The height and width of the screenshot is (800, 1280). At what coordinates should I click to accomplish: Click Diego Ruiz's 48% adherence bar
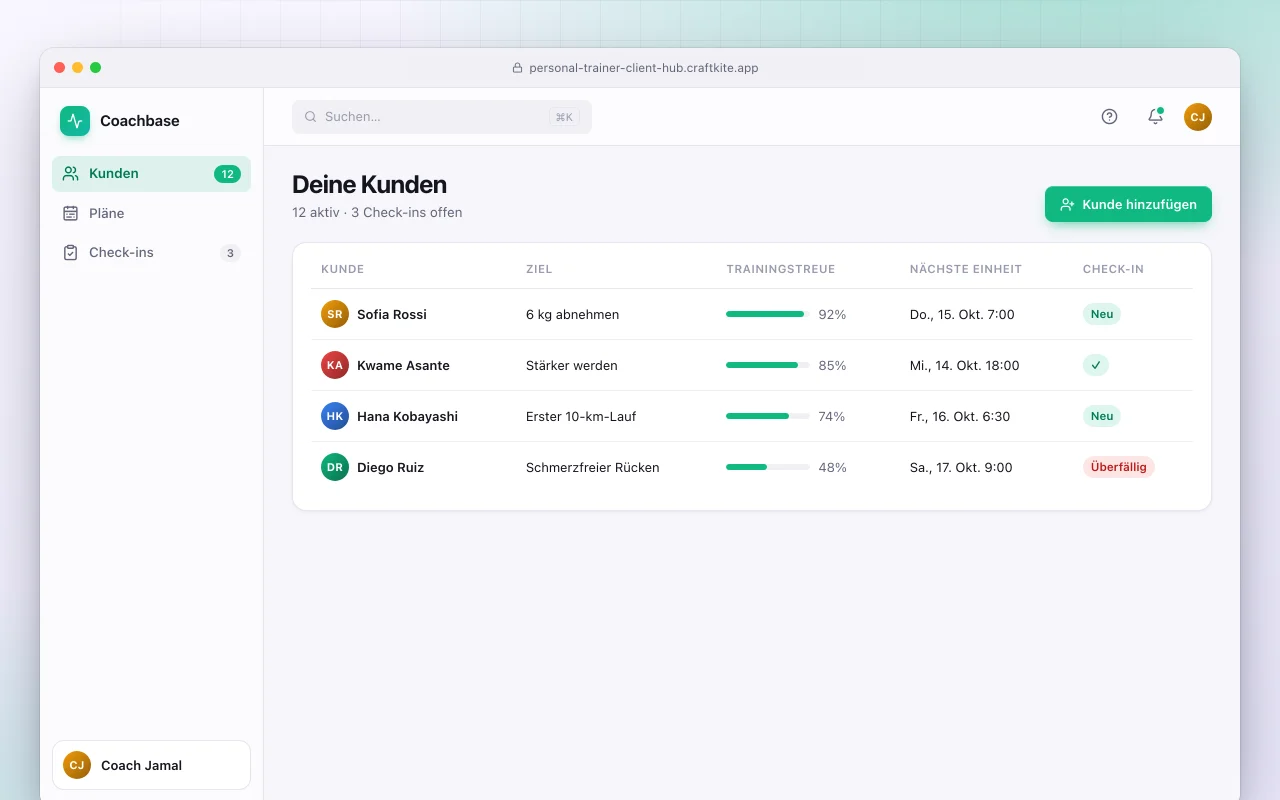(768, 467)
